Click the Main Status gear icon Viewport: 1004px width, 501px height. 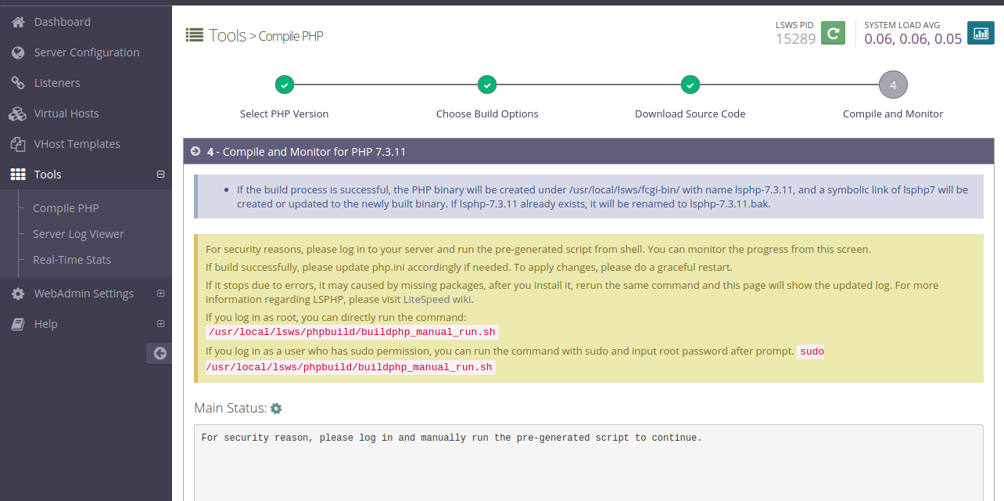point(276,408)
